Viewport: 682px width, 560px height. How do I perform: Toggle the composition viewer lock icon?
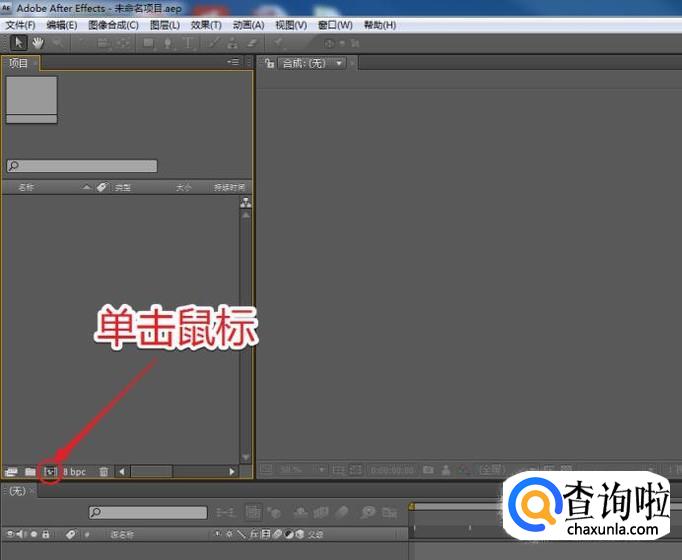(x=270, y=63)
